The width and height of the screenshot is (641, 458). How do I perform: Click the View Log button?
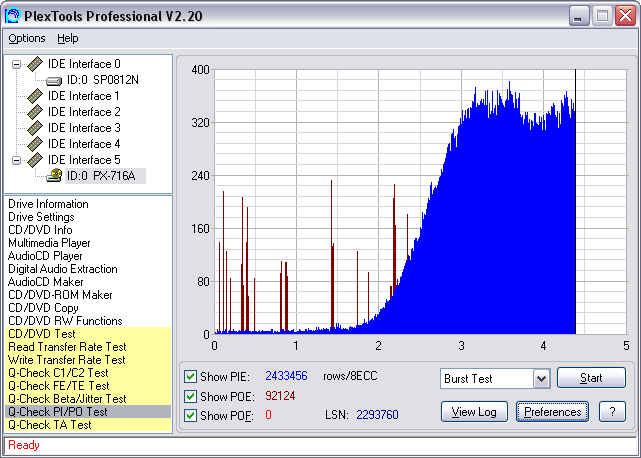point(474,412)
